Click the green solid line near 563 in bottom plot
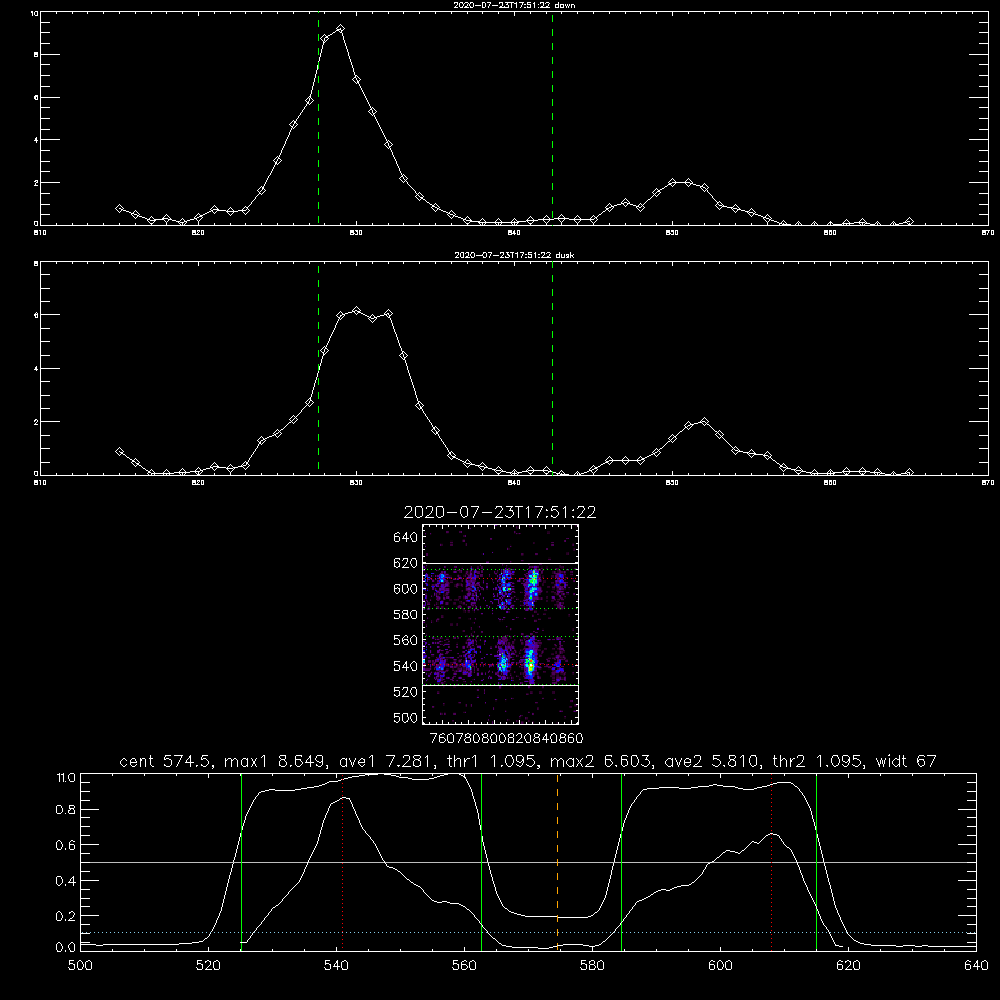 click(x=482, y=862)
